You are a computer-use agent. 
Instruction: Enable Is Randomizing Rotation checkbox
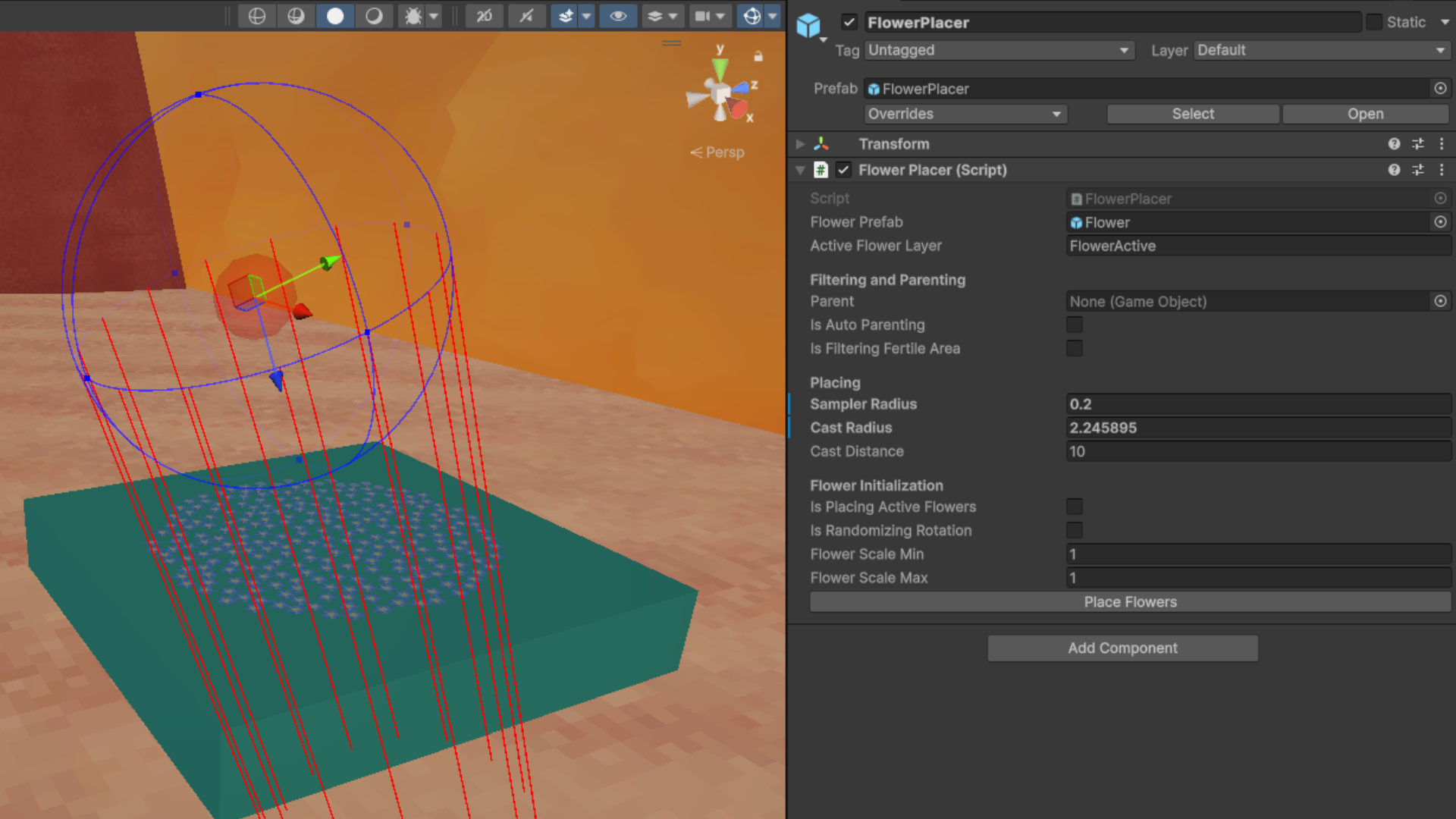1075,530
